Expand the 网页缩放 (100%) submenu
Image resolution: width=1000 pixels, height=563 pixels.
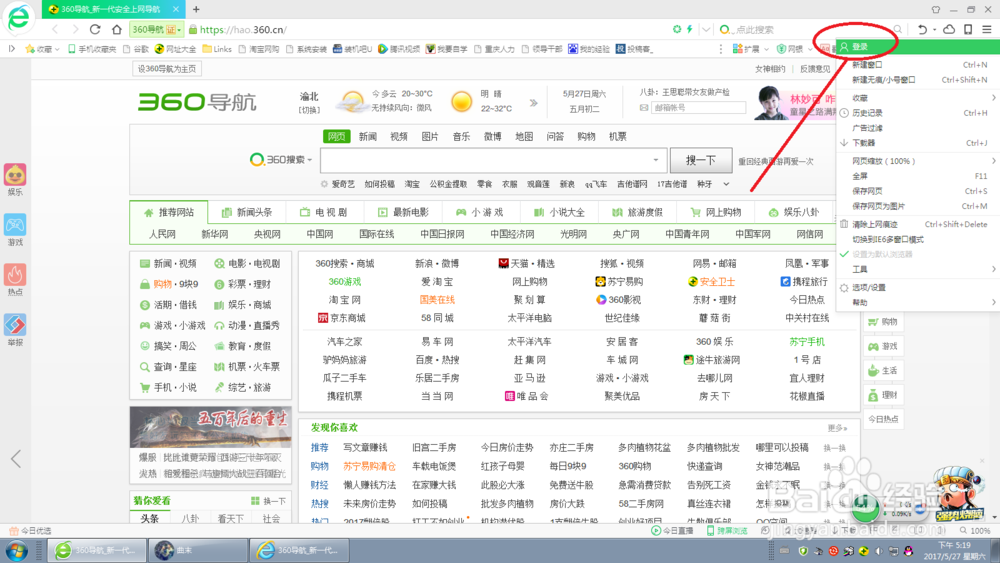point(916,161)
